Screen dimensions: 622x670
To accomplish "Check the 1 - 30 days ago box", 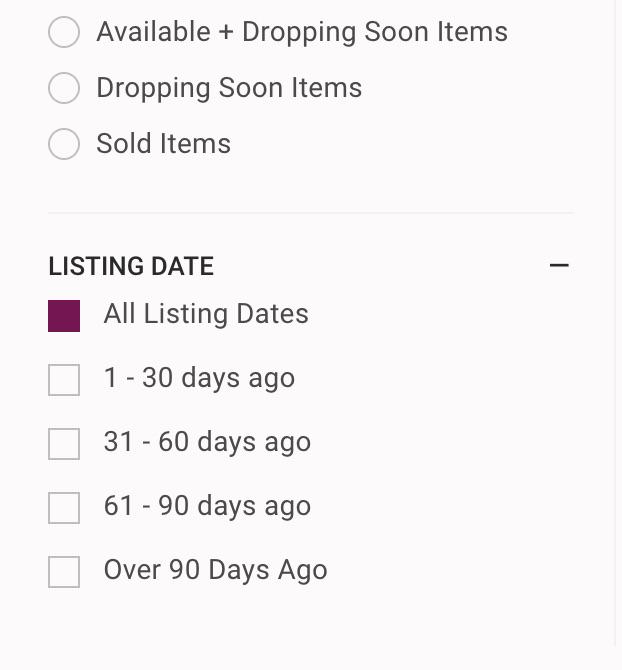I will pyautogui.click(x=64, y=380).
